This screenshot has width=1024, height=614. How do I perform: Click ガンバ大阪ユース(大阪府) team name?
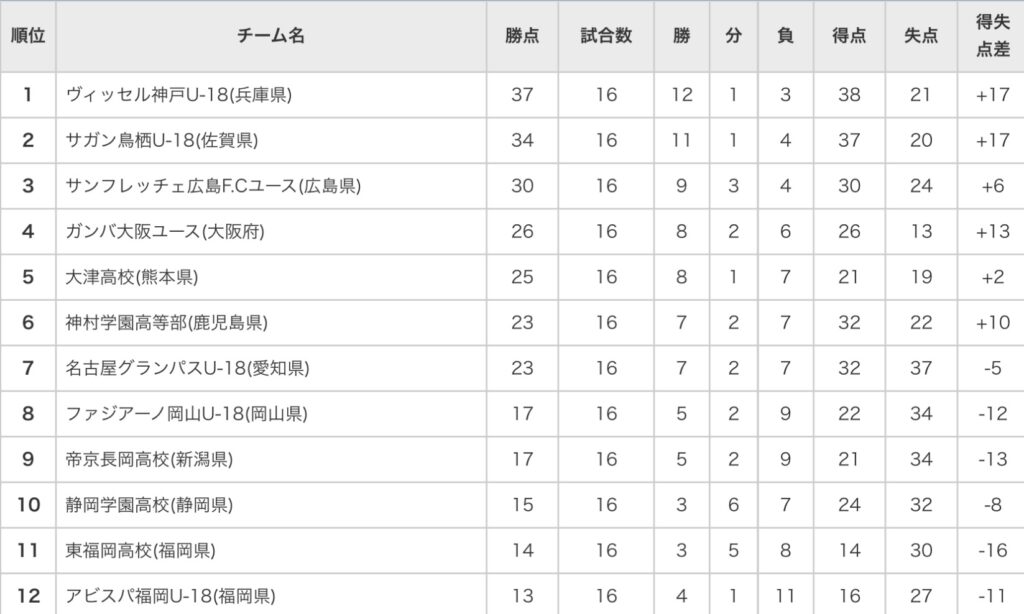pos(164,232)
